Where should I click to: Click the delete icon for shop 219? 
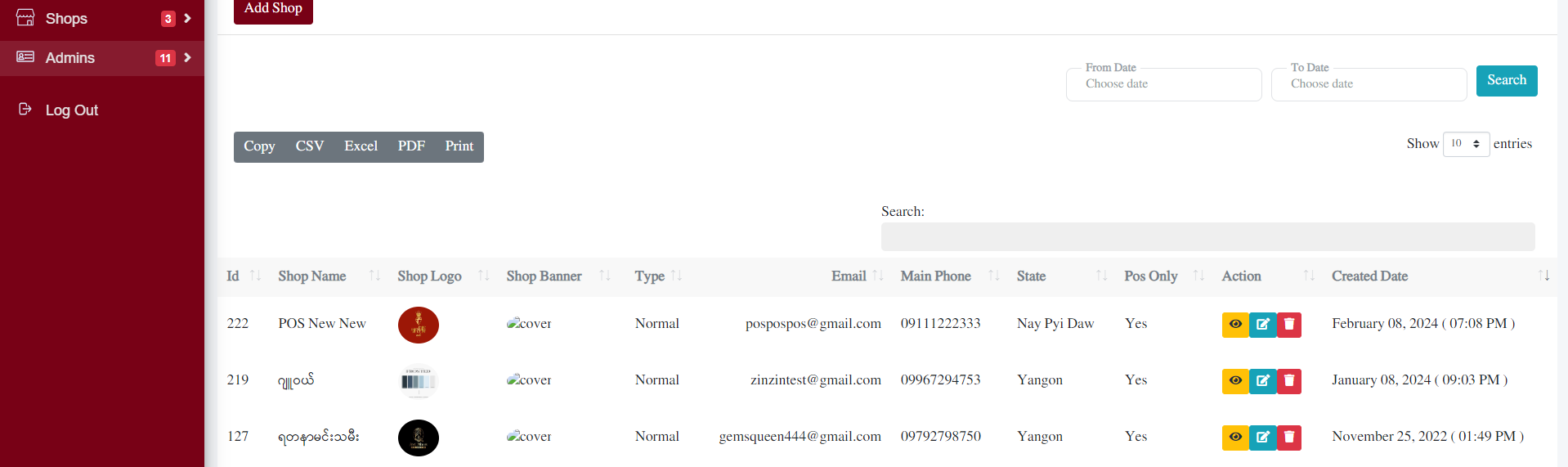pyautogui.click(x=1289, y=381)
